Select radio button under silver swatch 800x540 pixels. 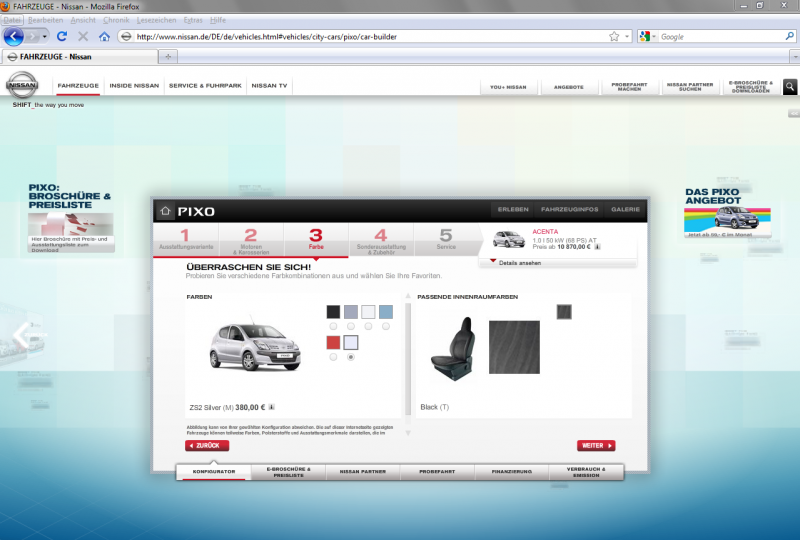[351, 357]
